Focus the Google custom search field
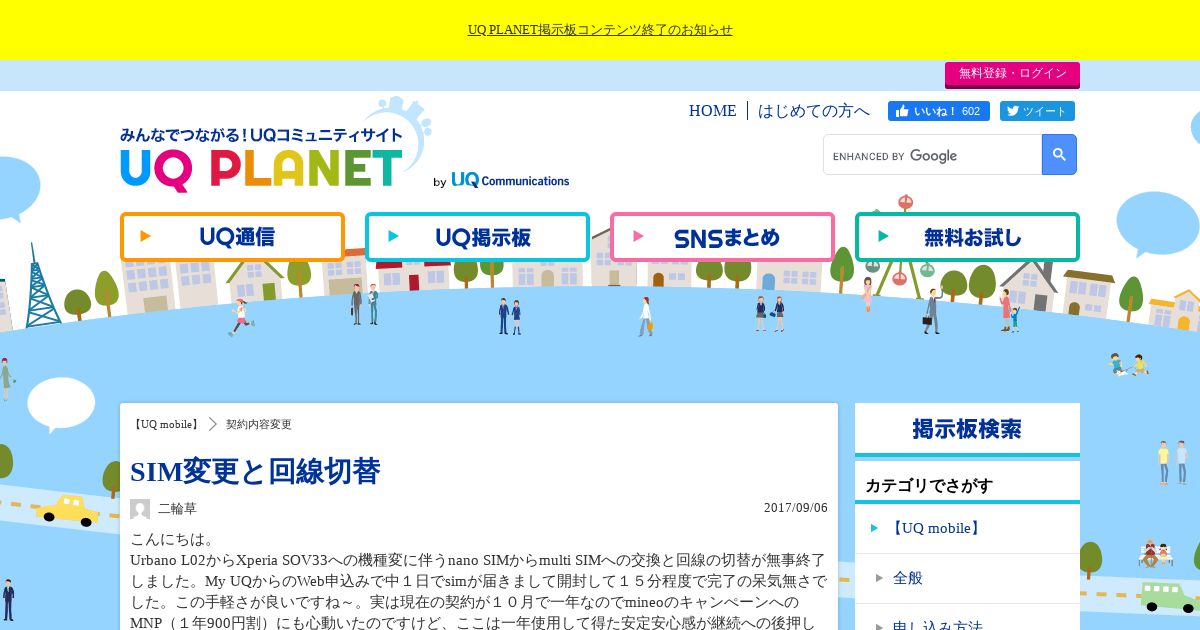 [x=932, y=155]
